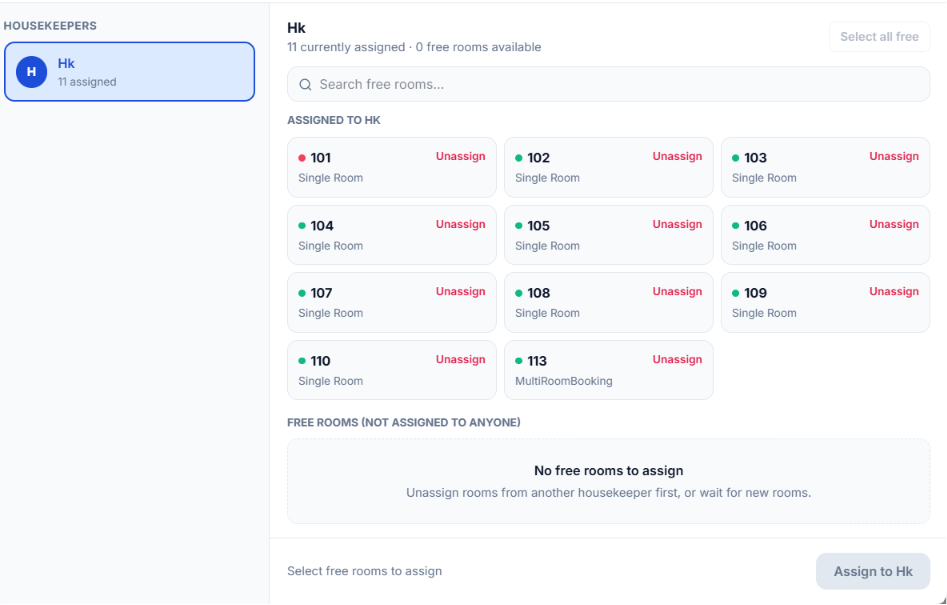Open the room 107 card
This screenshot has width=947, height=605.
click(x=392, y=302)
